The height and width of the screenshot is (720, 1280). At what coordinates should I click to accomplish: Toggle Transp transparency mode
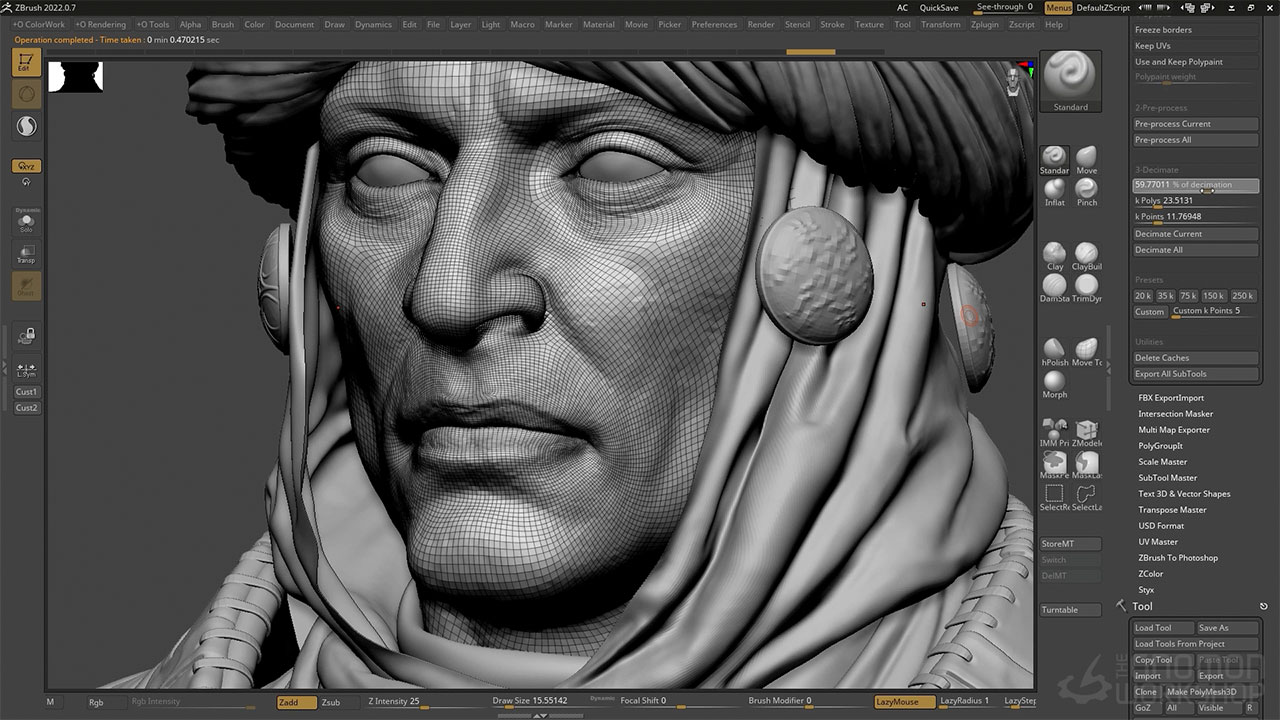click(x=26, y=253)
